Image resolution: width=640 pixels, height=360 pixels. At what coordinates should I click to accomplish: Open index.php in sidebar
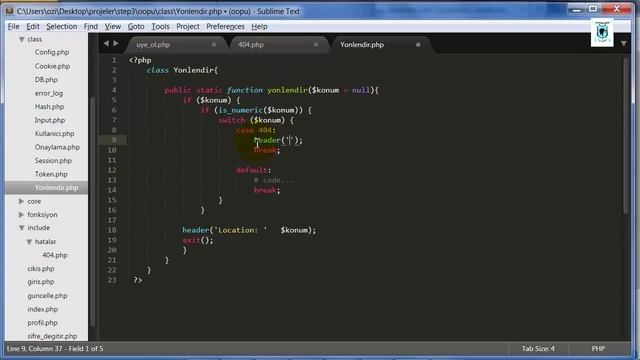click(42, 309)
